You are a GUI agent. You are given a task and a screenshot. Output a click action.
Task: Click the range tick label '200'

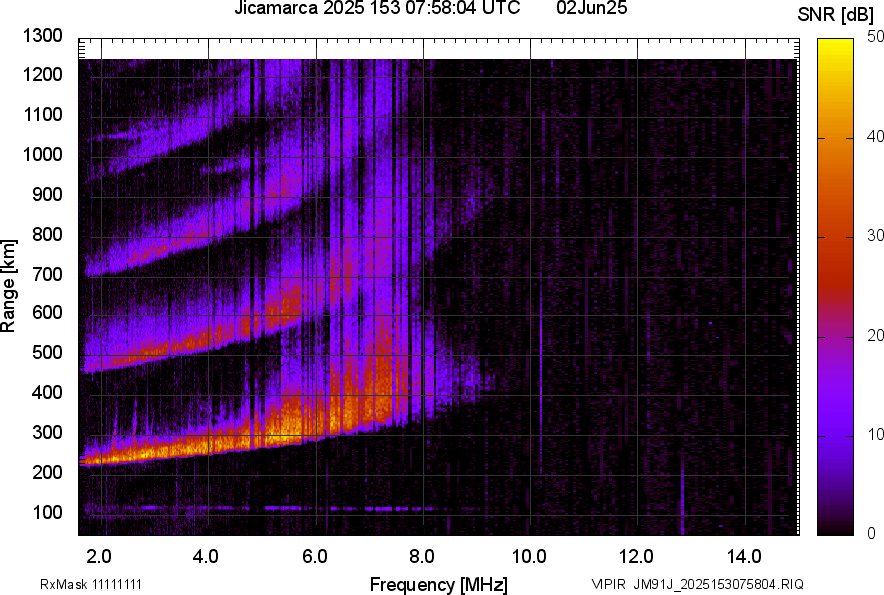click(47, 472)
